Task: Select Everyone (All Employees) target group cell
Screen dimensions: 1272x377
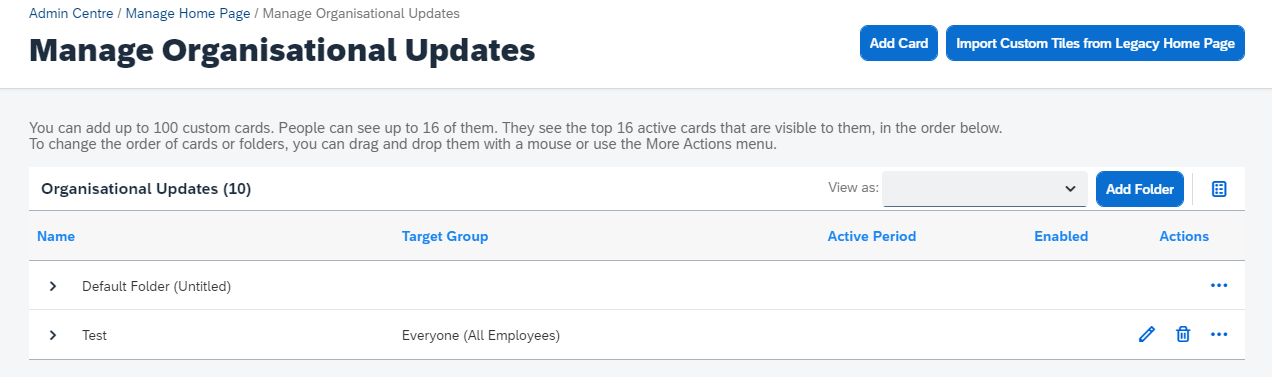Action: (x=481, y=335)
